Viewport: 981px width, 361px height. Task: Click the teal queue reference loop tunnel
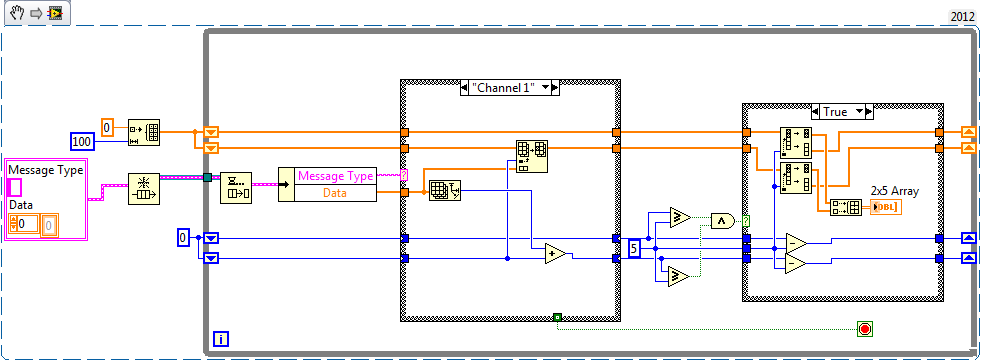coord(208,178)
